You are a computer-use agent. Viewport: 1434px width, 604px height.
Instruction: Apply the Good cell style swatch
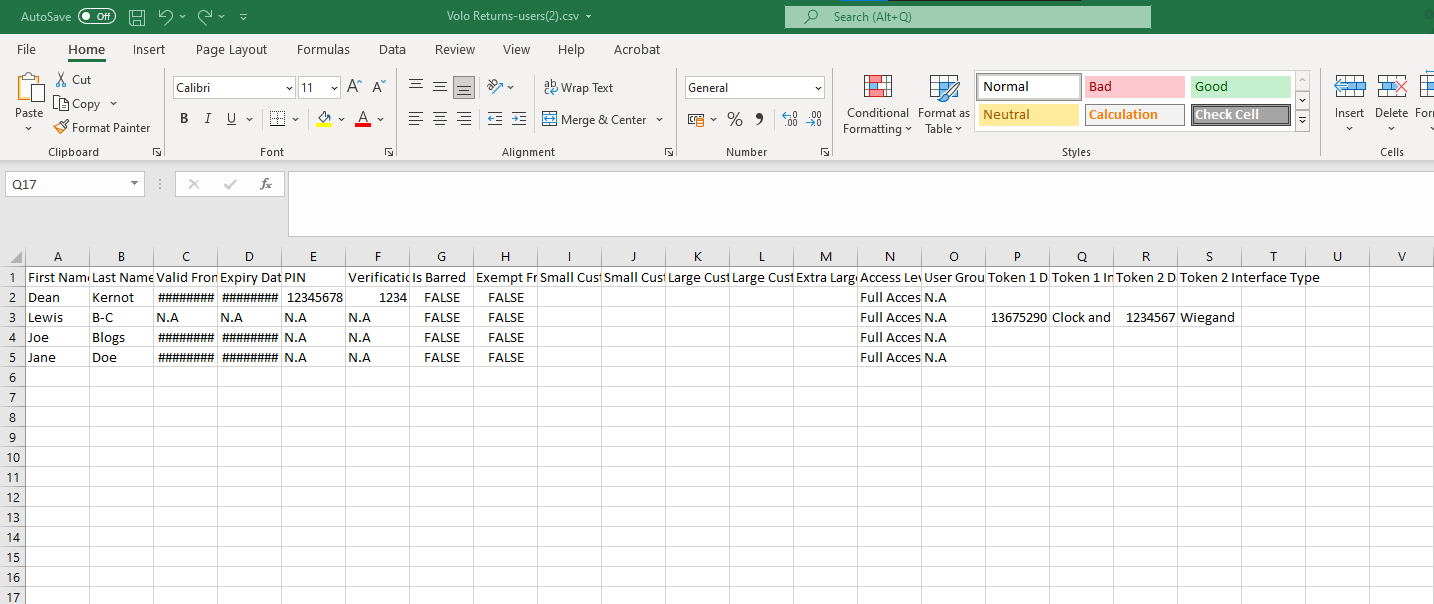[x=1240, y=87]
